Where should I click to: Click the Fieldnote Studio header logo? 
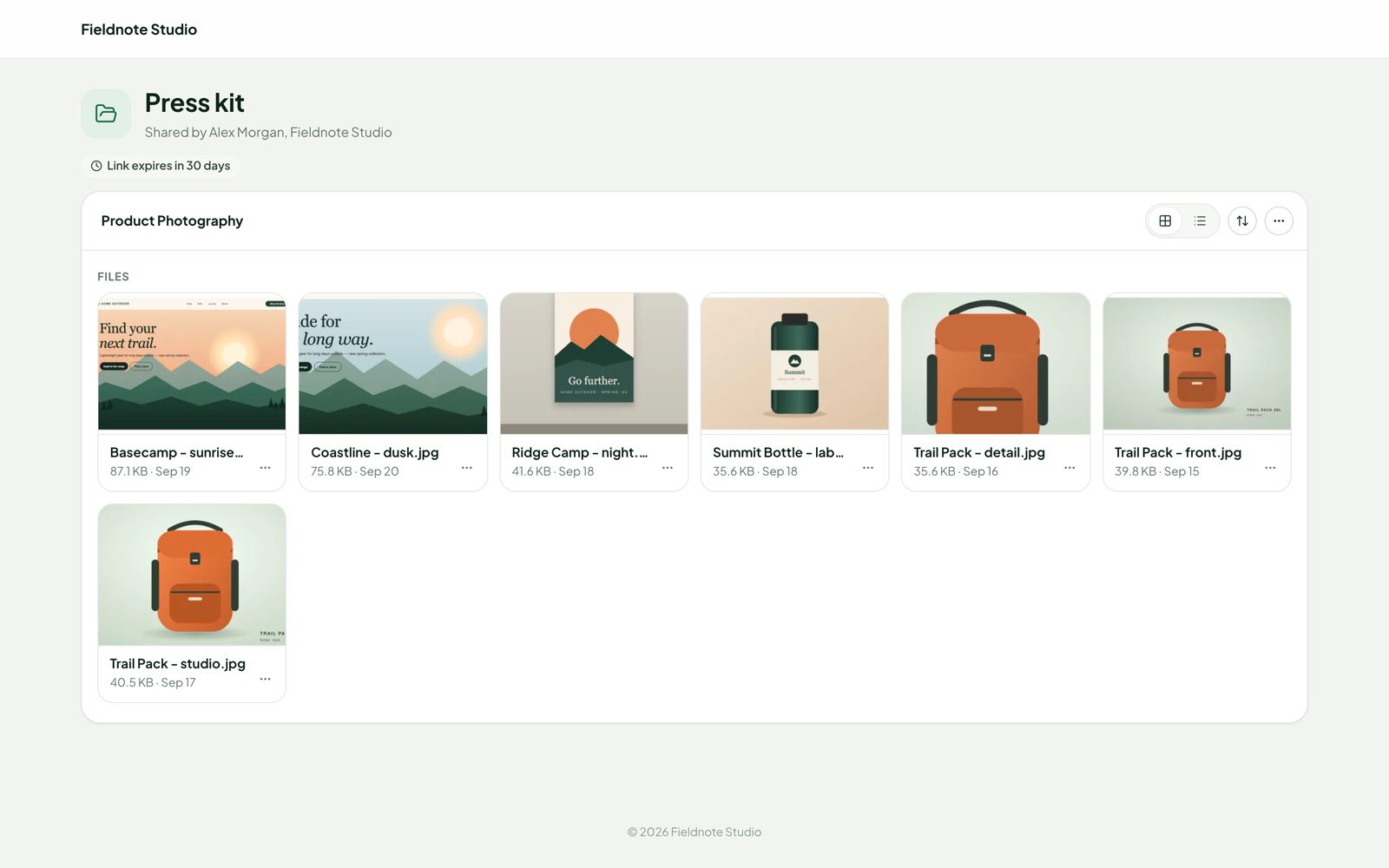139,30
